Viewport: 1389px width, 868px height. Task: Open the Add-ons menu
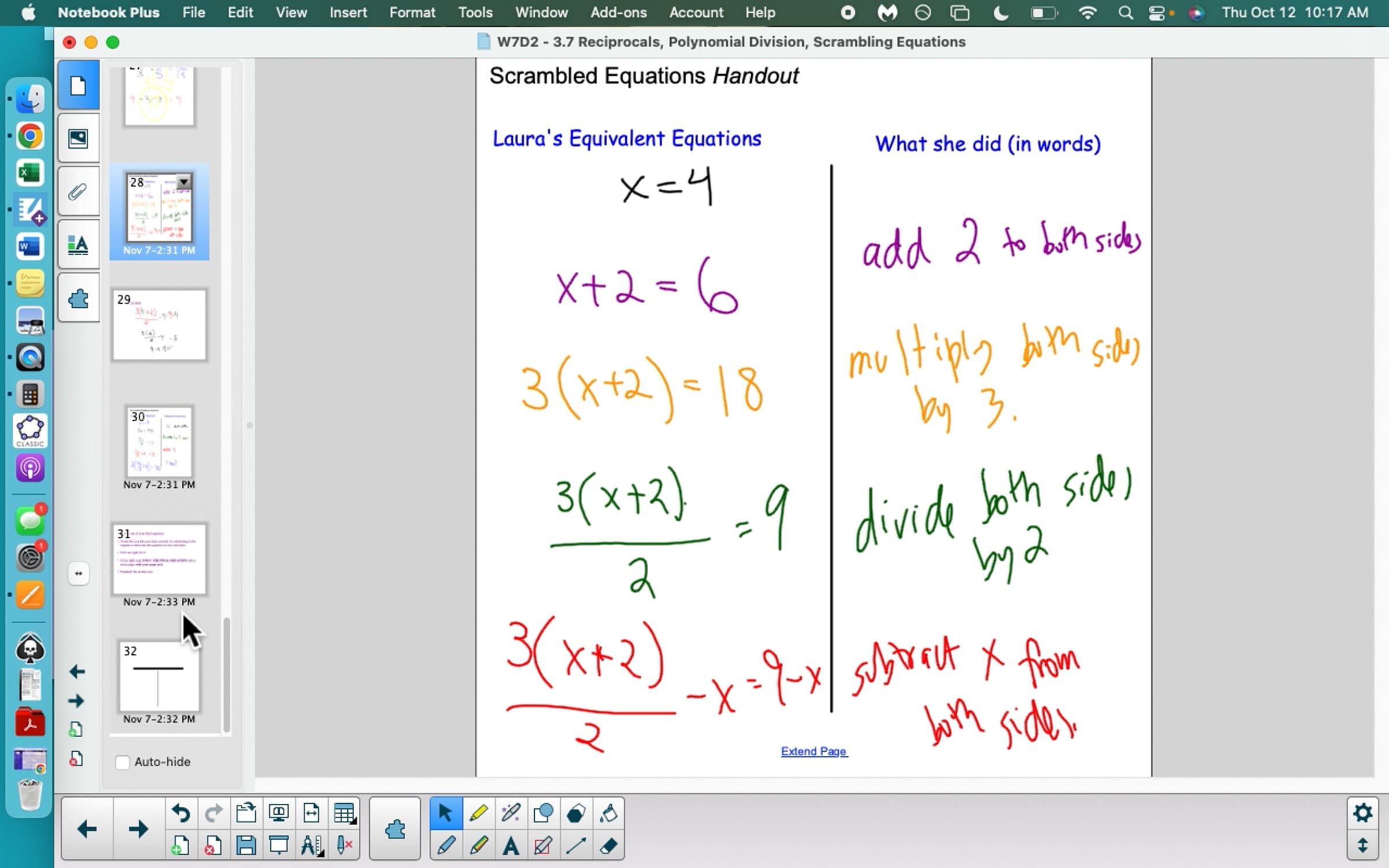point(618,13)
